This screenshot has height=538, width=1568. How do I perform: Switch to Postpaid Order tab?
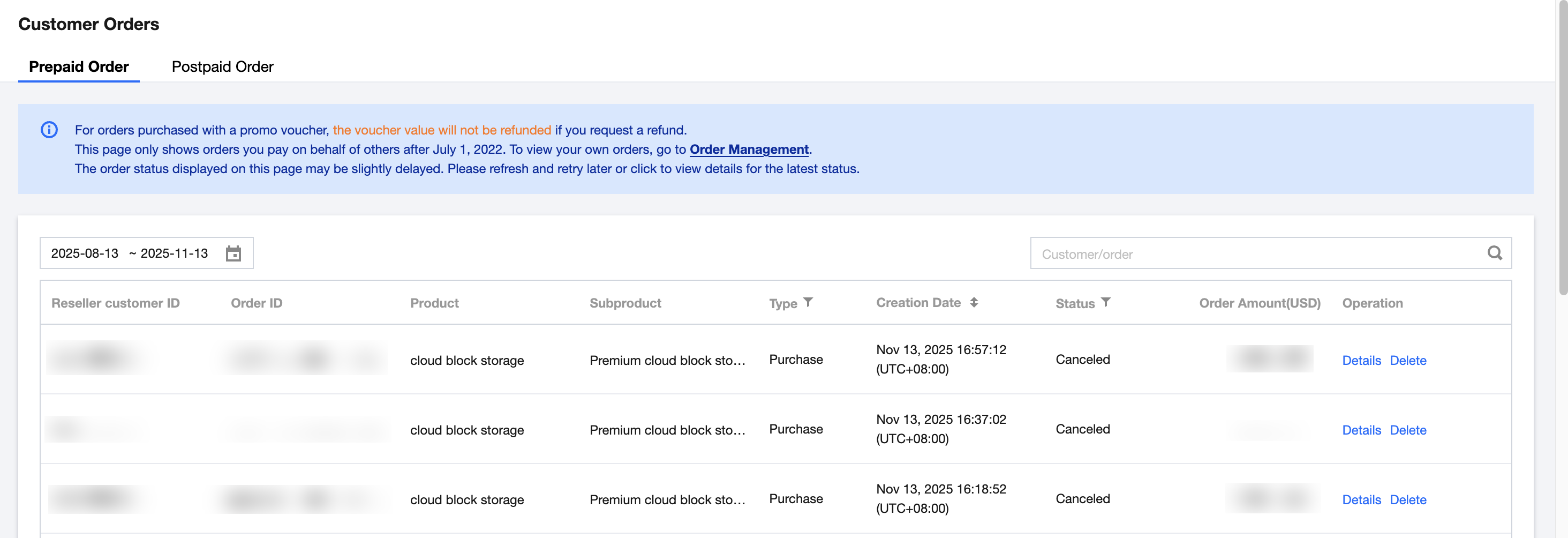tap(222, 66)
